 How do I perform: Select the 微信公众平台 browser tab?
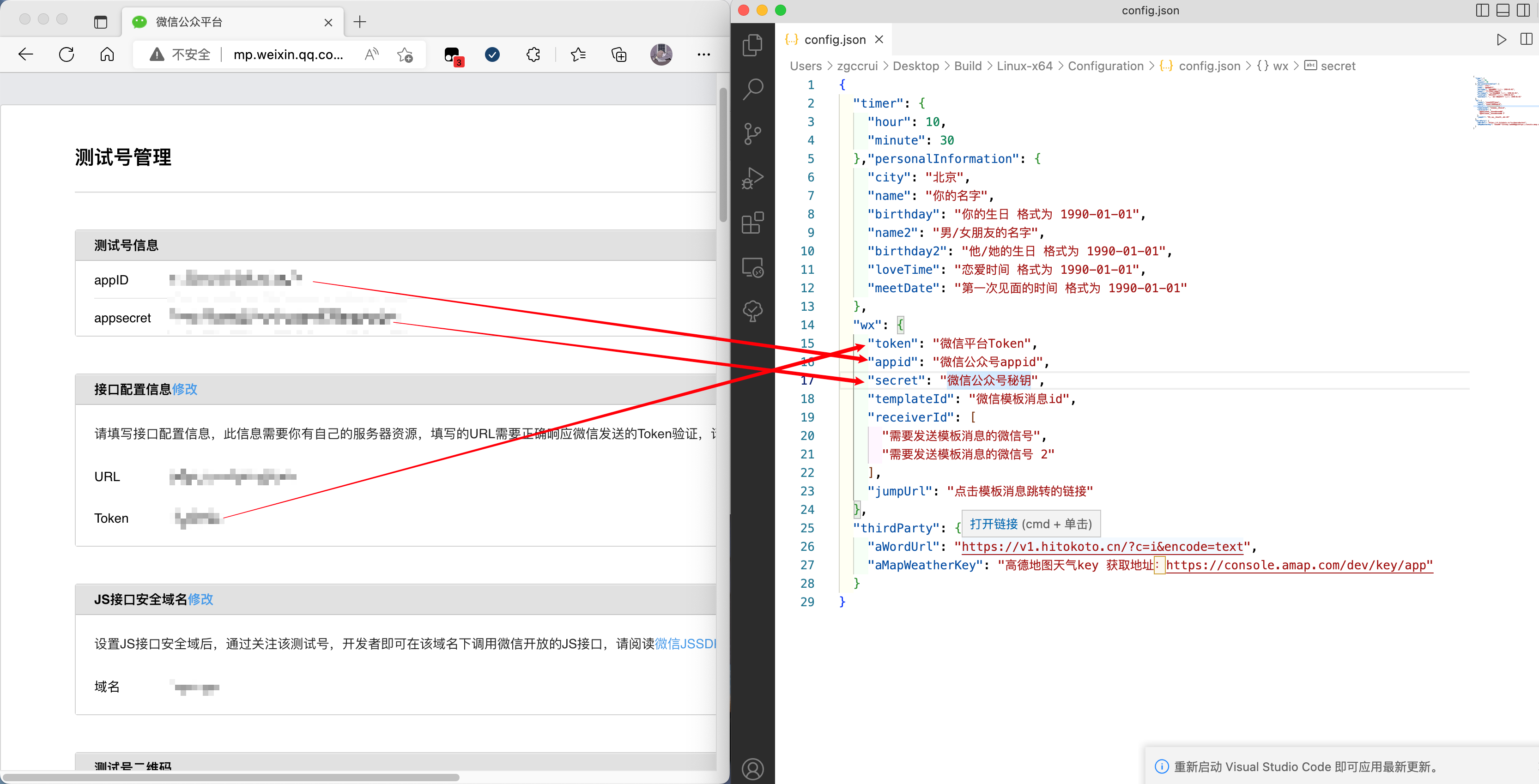tap(232, 22)
